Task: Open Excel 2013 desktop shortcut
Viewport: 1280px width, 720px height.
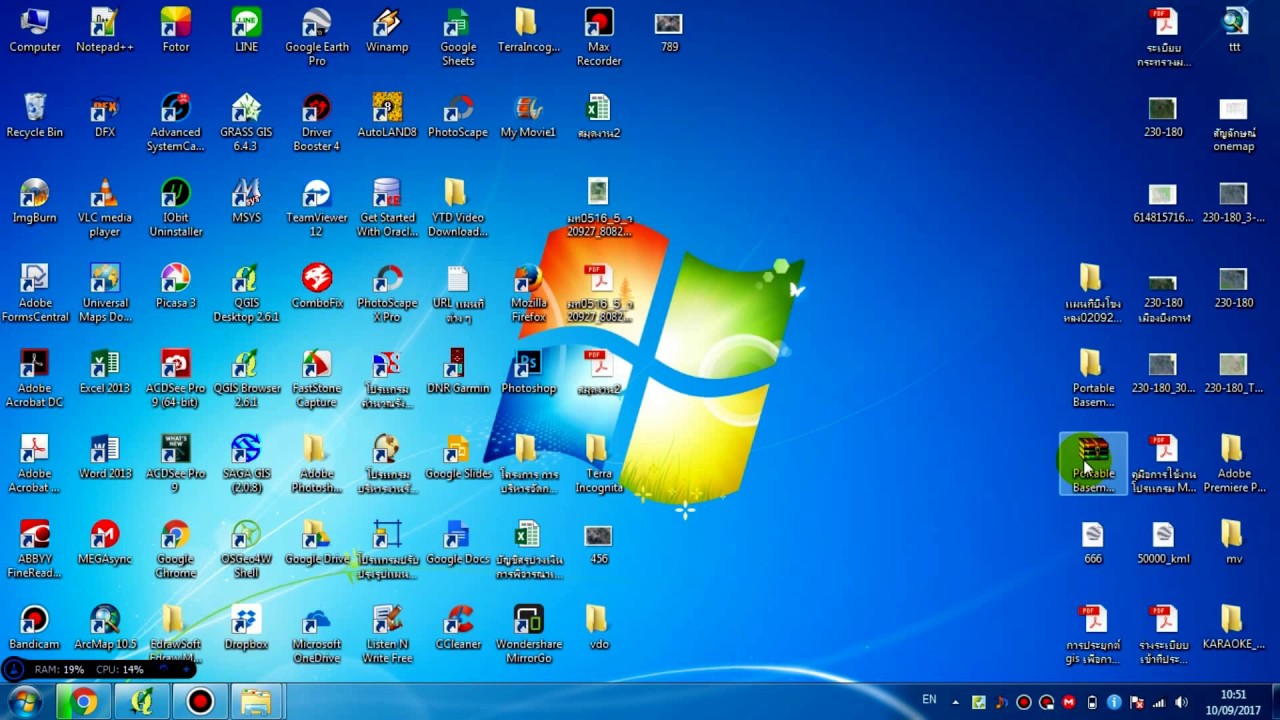Action: [x=105, y=371]
